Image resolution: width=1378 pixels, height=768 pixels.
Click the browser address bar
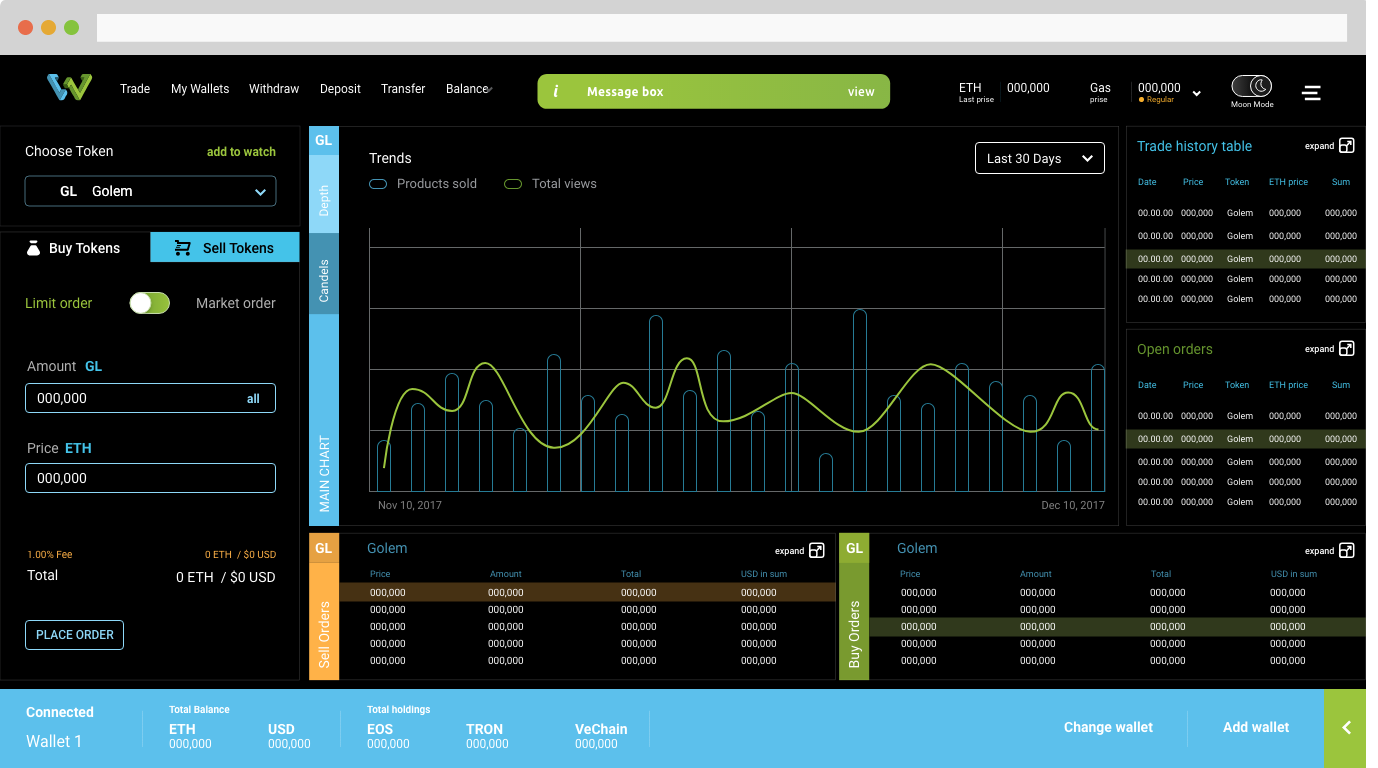[x=722, y=28]
